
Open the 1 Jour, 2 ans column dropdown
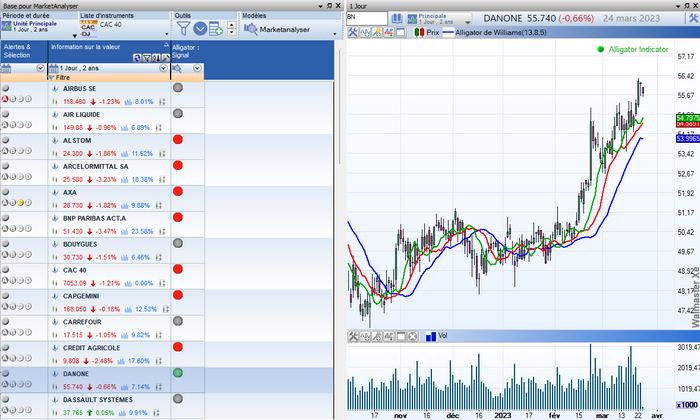pos(163,68)
